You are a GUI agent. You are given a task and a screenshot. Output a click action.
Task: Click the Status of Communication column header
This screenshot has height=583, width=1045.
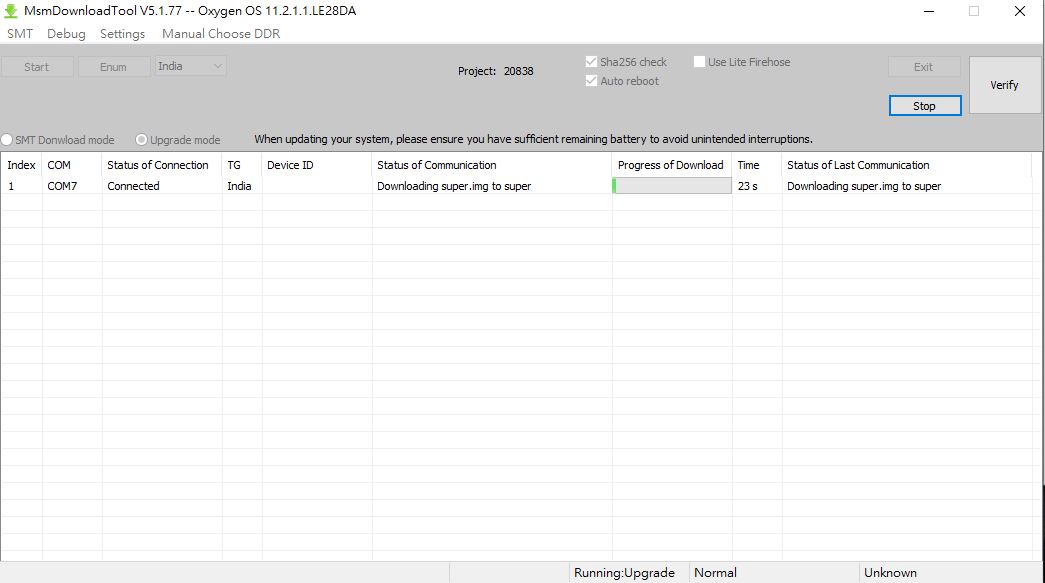click(x=492, y=165)
